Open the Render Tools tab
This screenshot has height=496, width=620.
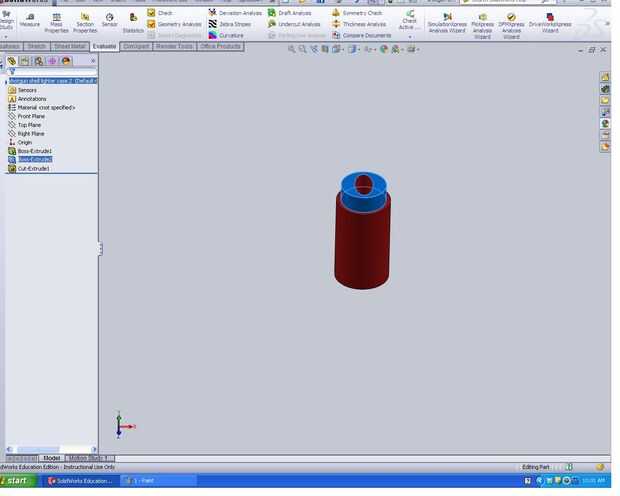pos(174,46)
